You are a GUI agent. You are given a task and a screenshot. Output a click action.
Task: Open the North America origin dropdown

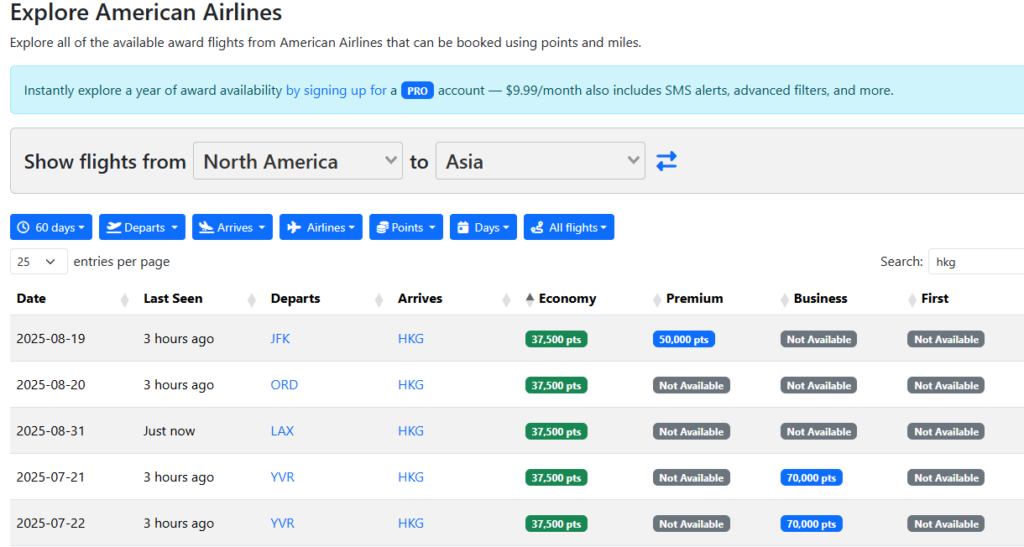click(298, 161)
